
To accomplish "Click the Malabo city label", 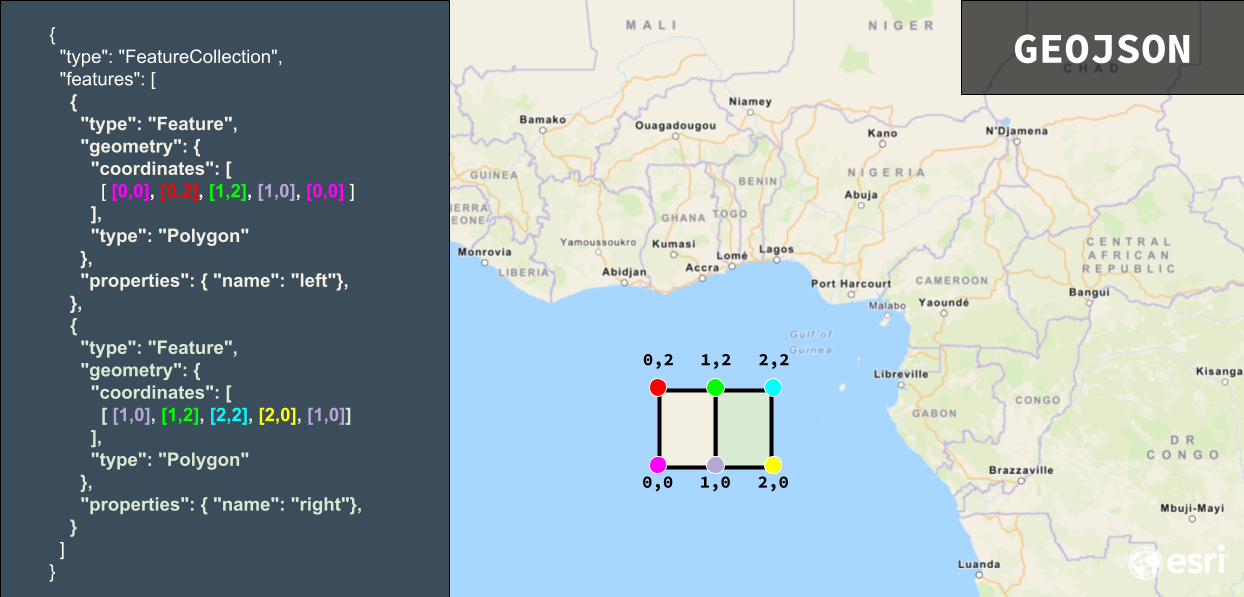I will pyautogui.click(x=887, y=306).
